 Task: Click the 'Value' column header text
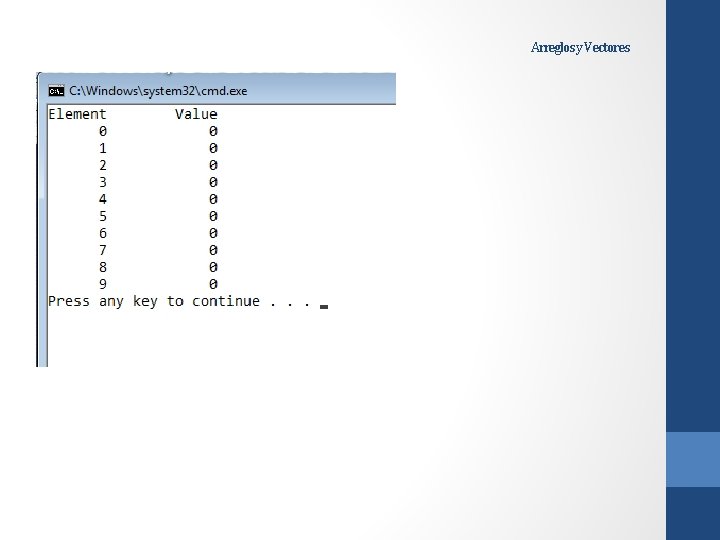[196, 114]
